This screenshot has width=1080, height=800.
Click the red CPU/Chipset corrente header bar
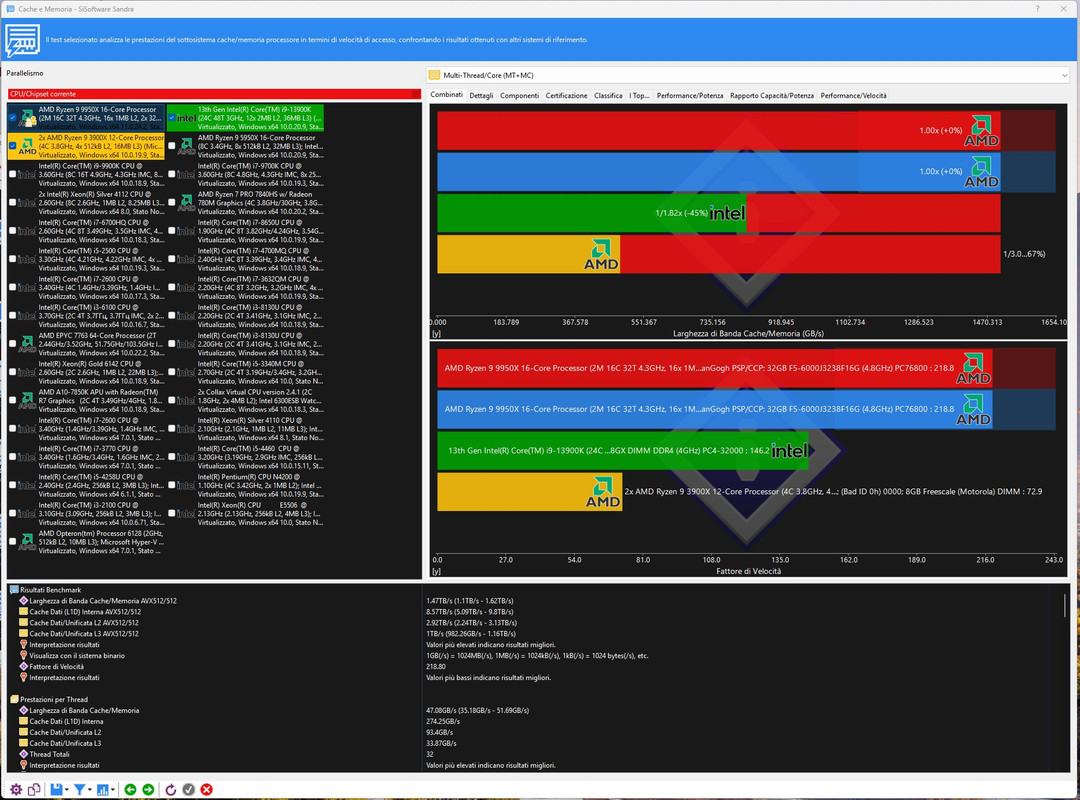(214, 94)
